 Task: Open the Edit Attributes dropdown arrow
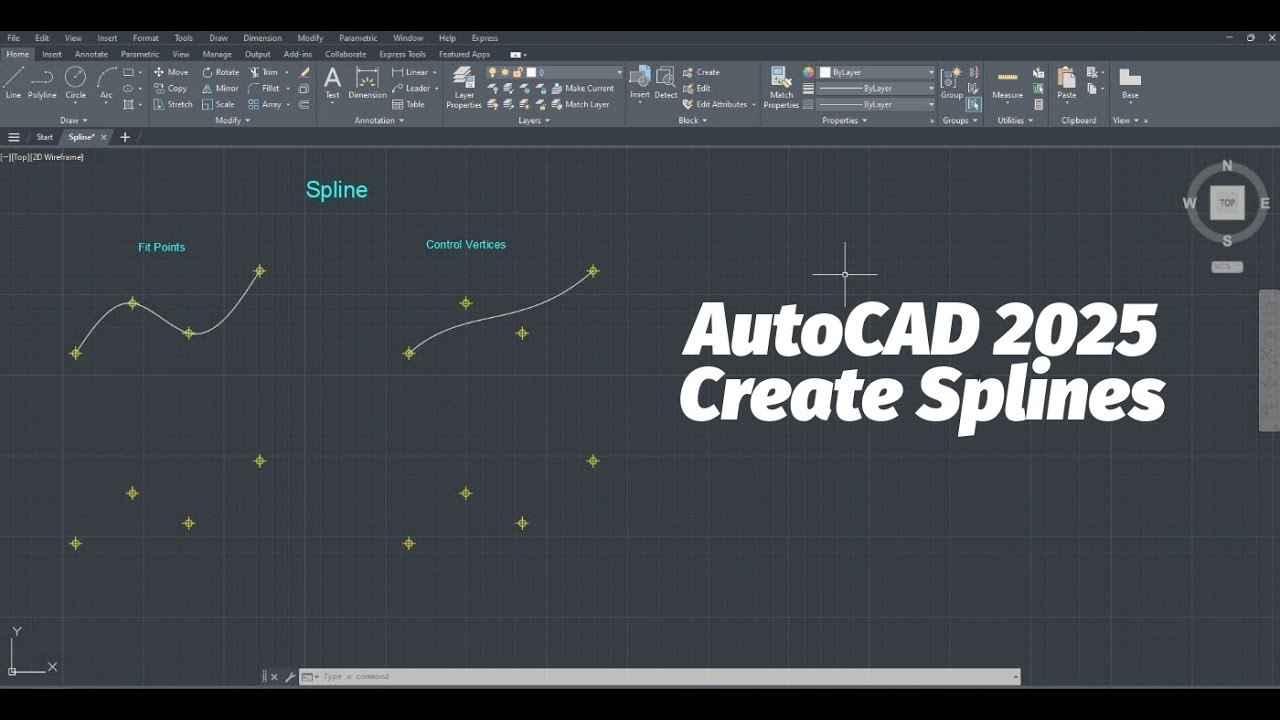(754, 104)
